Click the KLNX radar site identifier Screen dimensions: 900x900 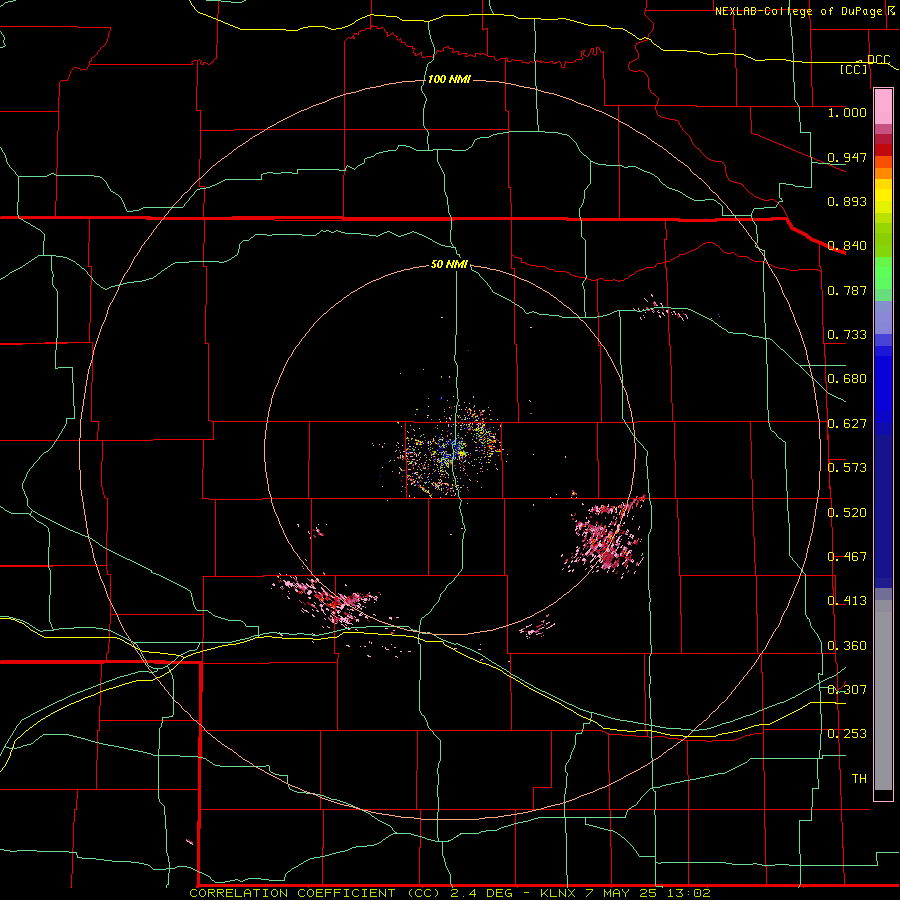559,893
